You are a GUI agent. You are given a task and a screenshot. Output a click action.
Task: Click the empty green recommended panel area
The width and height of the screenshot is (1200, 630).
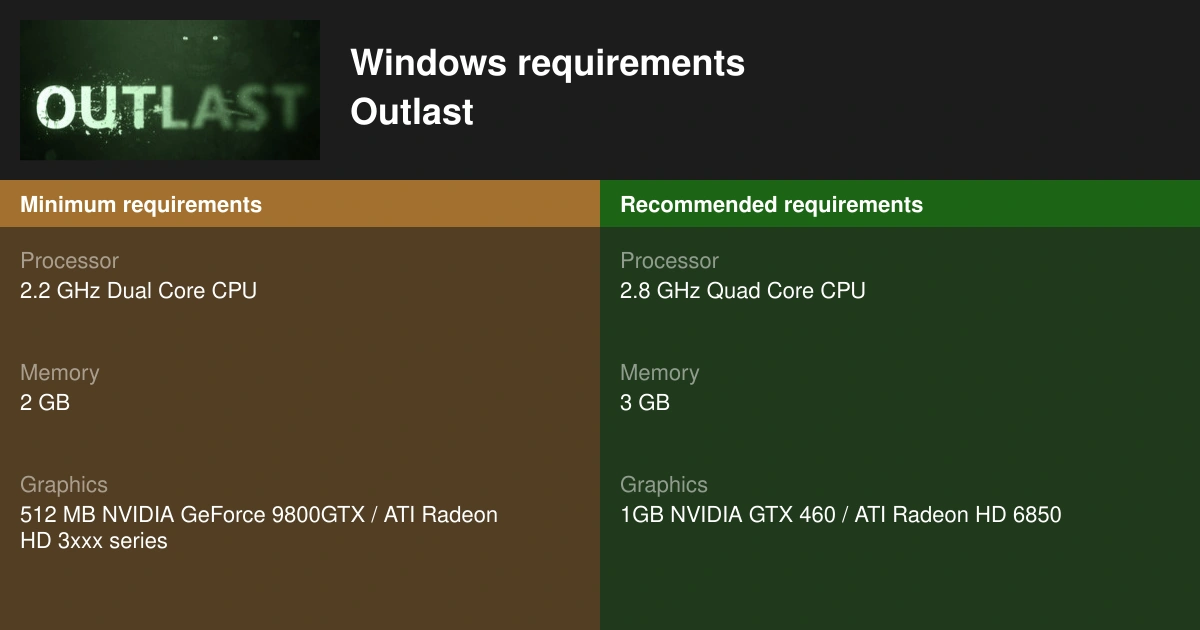(900, 585)
